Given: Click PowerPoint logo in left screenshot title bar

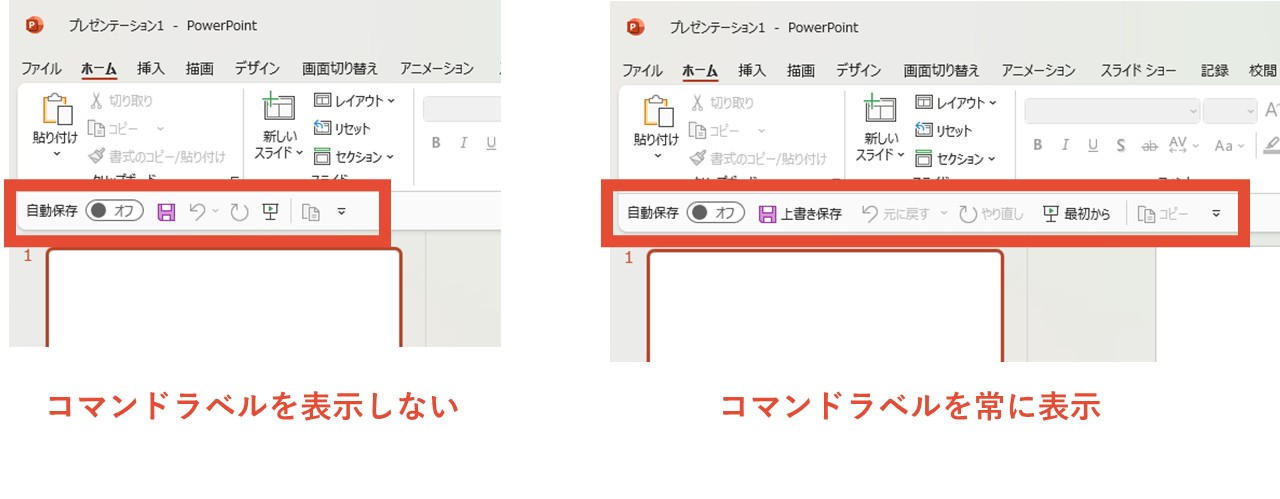Looking at the screenshot, I should click(x=35, y=25).
